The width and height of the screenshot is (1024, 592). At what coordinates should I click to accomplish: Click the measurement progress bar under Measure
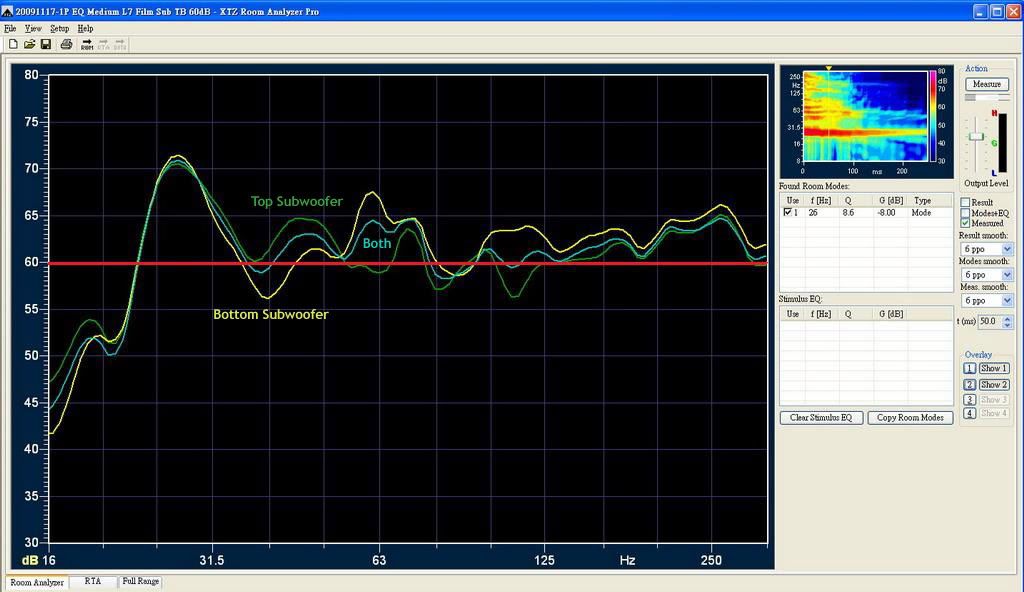pos(987,97)
